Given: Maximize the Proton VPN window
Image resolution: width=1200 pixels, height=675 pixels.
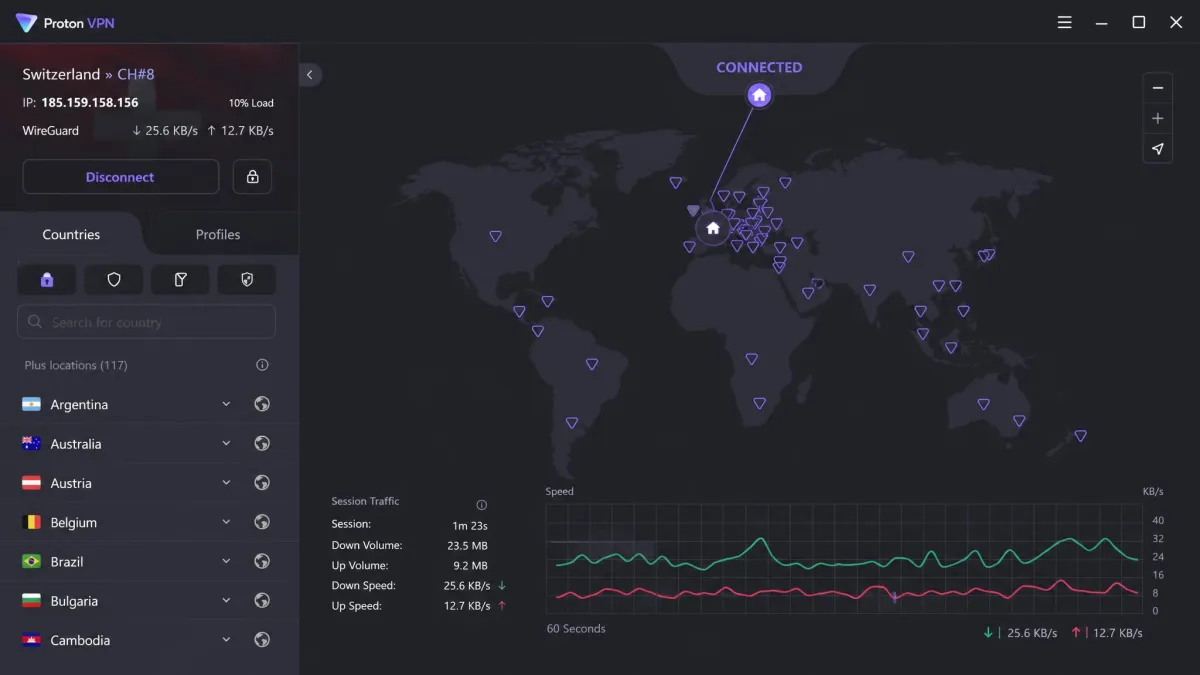Looking at the screenshot, I should 1138,22.
